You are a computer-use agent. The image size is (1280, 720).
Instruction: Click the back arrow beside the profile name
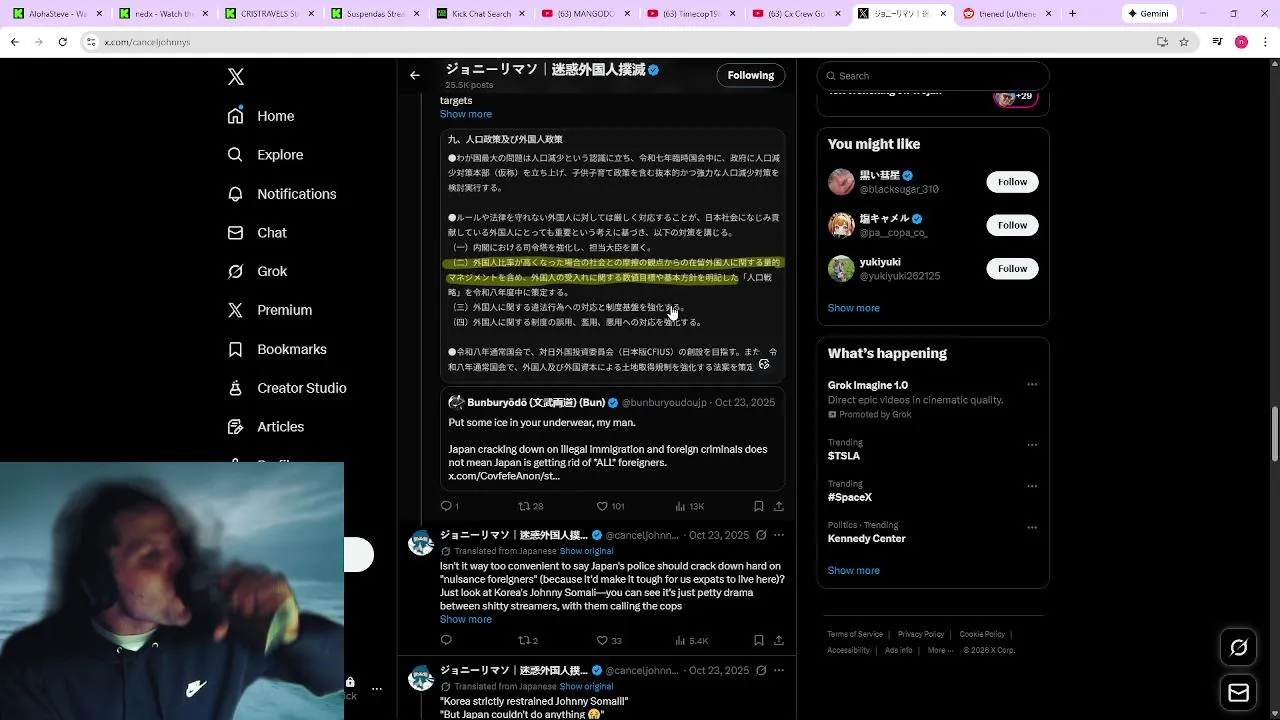tap(415, 75)
